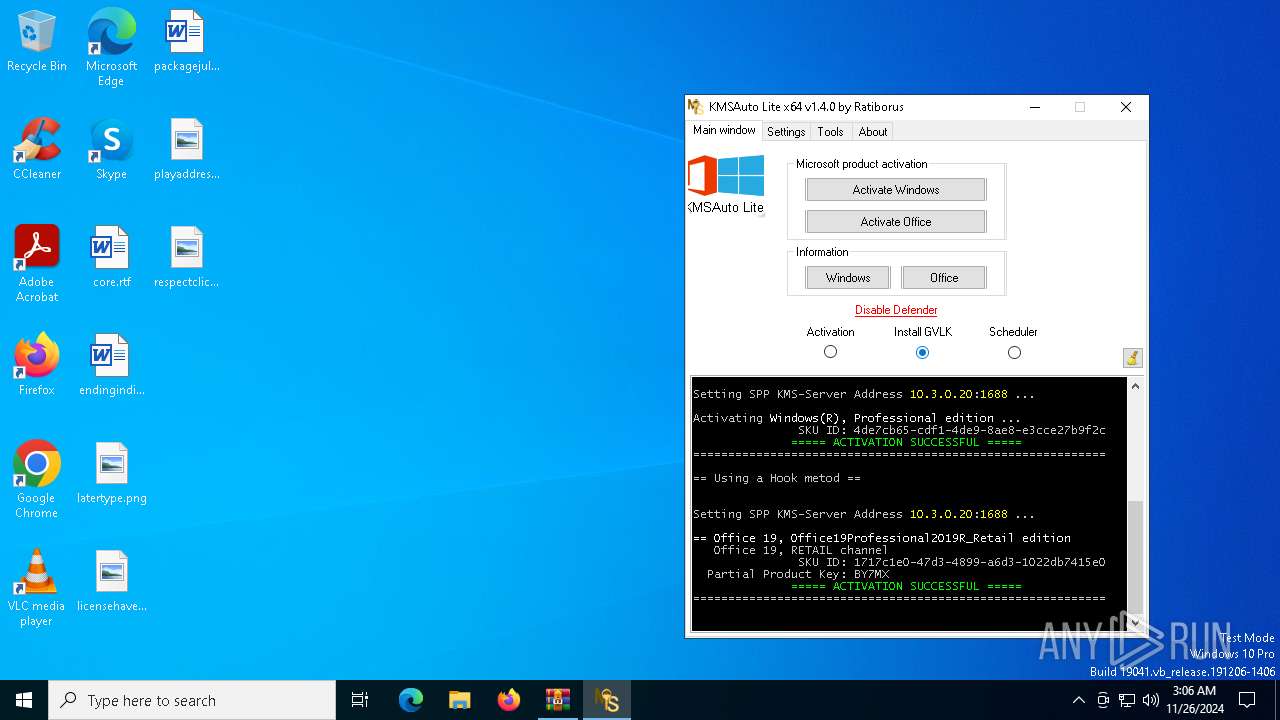Open Edge from the taskbar
This screenshot has height=720, width=1280.
coord(411,700)
